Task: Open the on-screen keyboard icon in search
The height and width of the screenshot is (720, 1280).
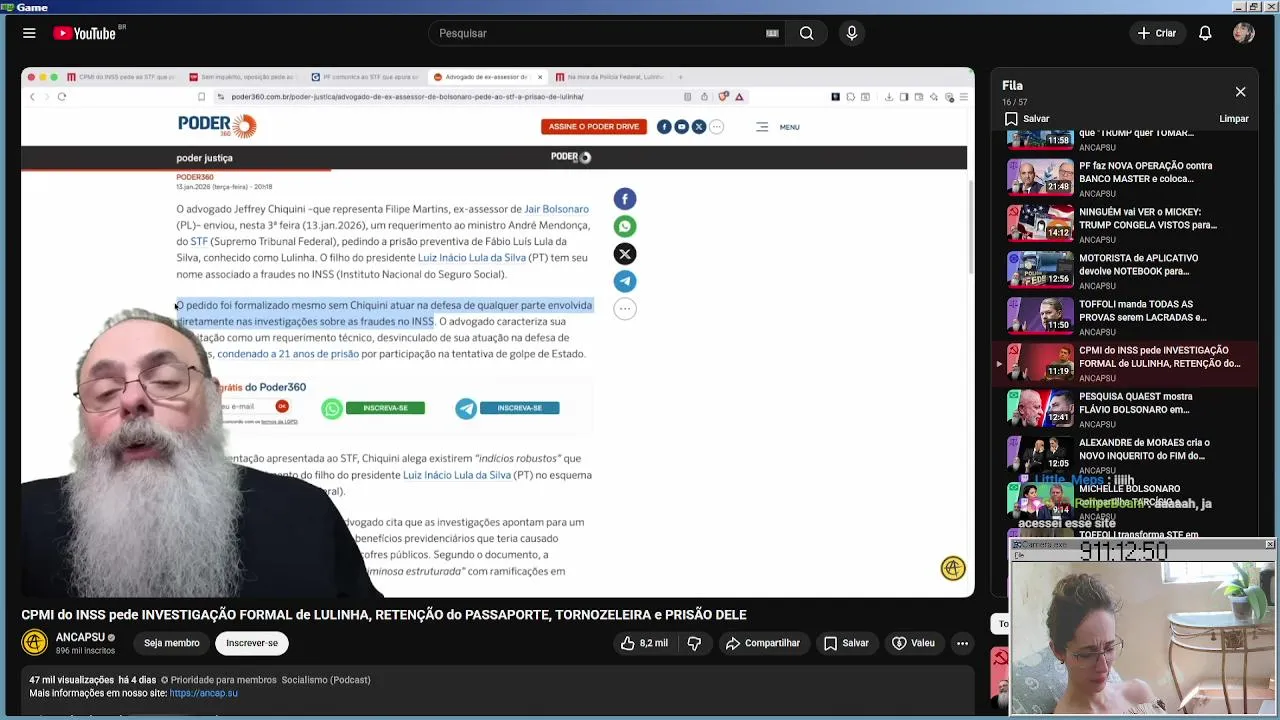Action: [772, 33]
